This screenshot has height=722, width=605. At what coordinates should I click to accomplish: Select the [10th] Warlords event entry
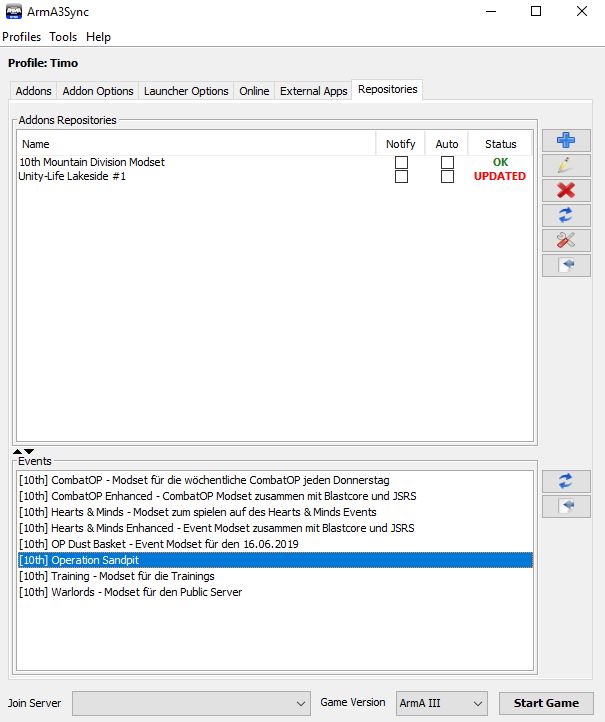point(130,592)
